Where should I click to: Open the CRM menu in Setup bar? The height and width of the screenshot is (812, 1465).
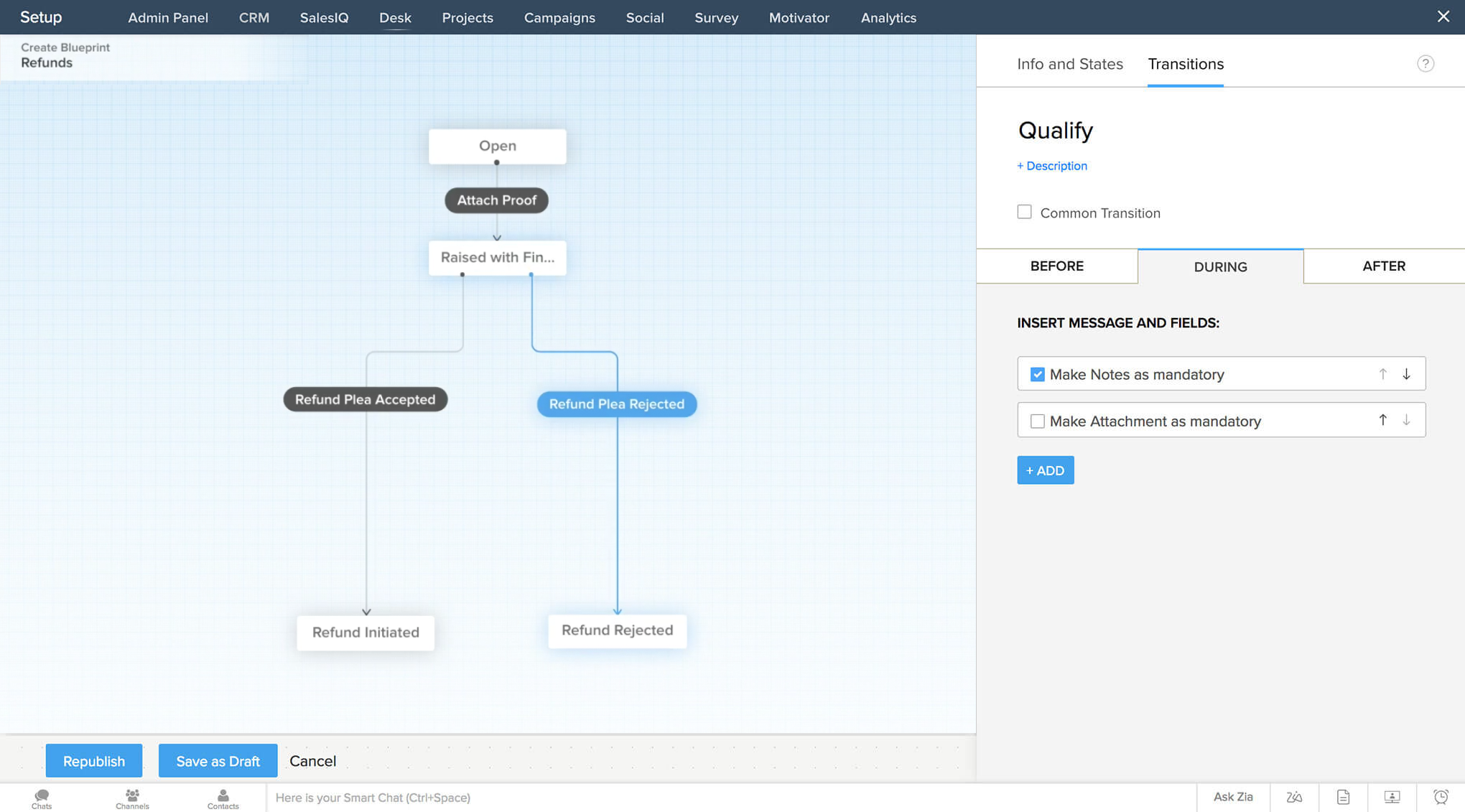pyautogui.click(x=254, y=18)
